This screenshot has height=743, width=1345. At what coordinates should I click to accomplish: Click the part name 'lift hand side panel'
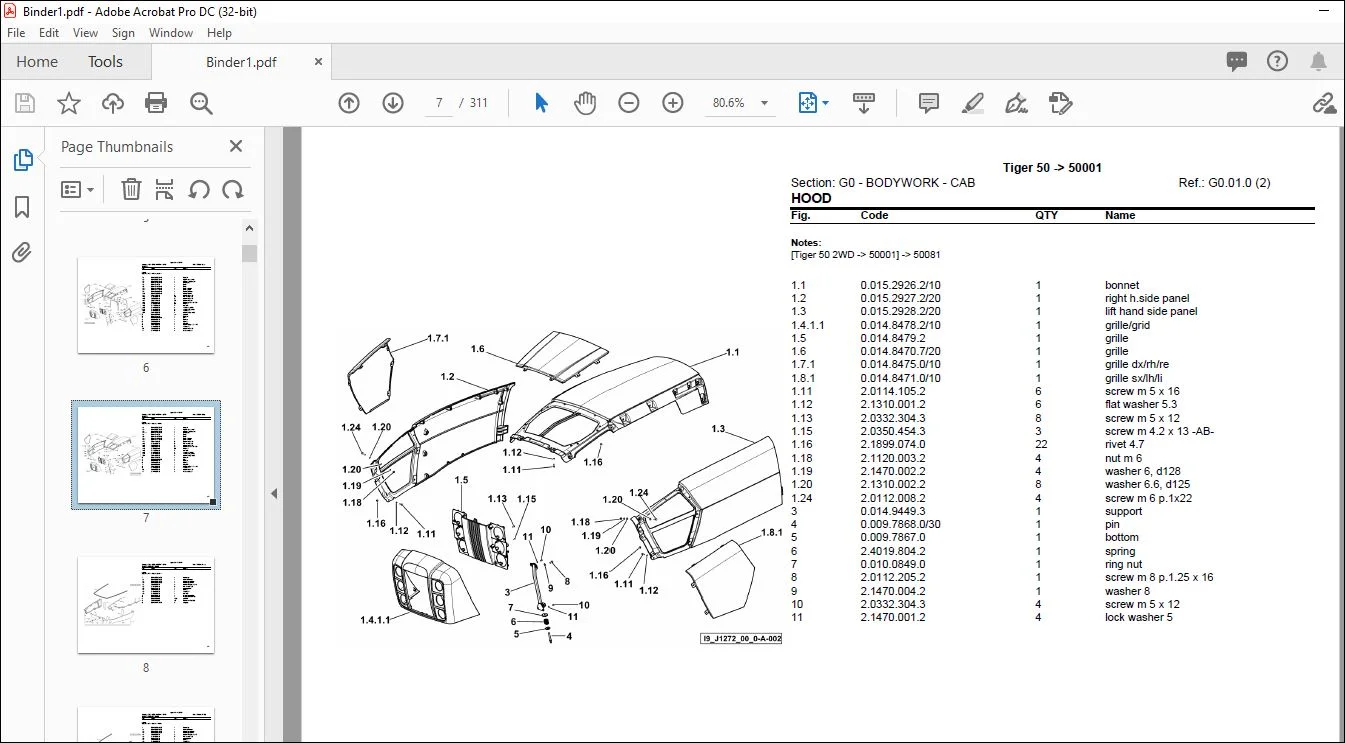1151,311
